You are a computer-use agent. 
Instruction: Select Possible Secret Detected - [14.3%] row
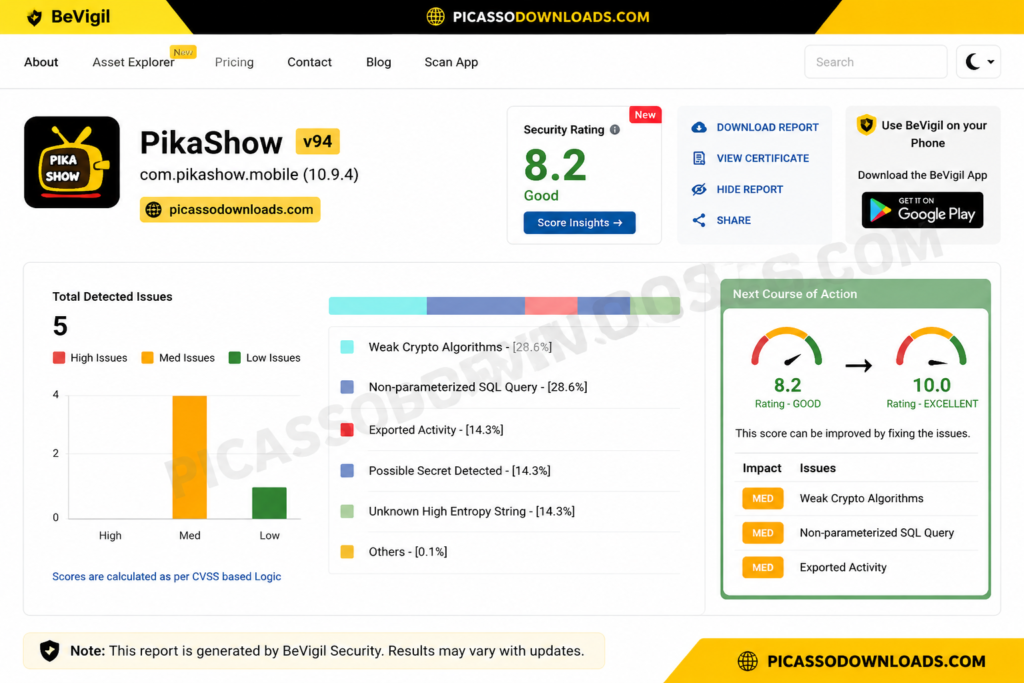[504, 471]
